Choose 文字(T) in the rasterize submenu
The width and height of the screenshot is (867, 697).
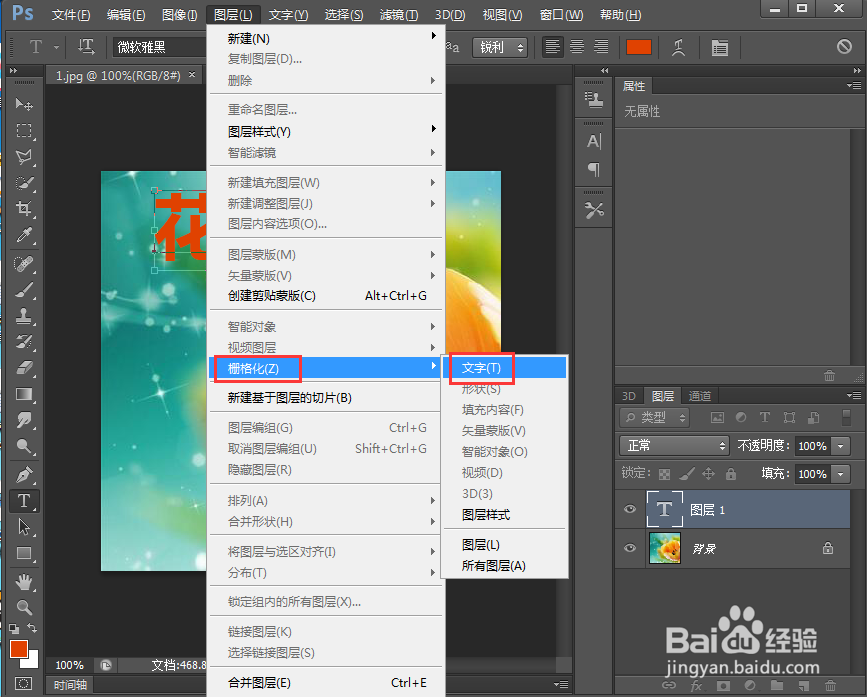pyautogui.click(x=505, y=368)
